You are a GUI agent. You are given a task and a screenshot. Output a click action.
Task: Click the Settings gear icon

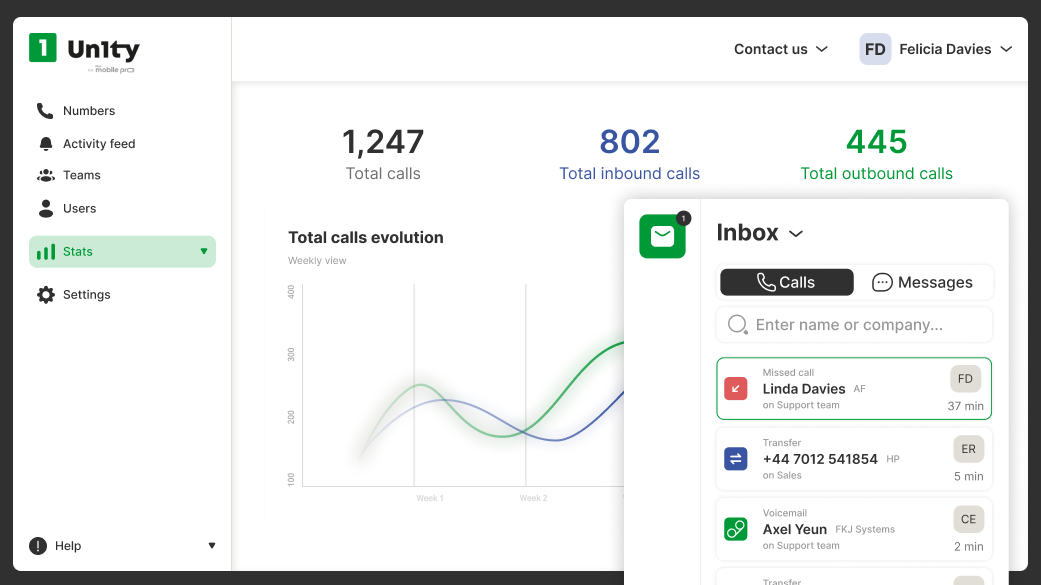click(46, 295)
